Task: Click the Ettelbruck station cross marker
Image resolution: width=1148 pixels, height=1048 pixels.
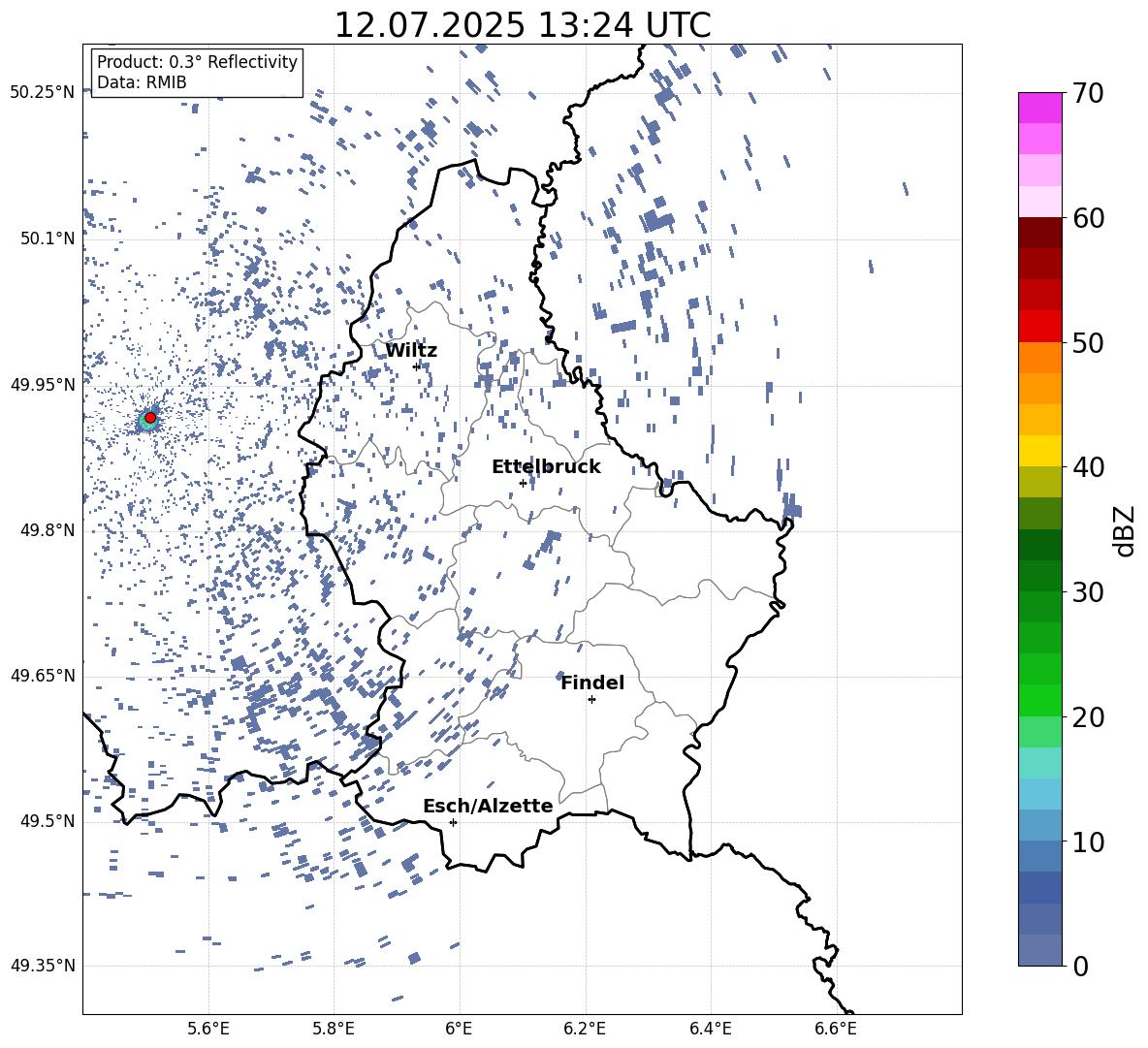Action: [523, 483]
